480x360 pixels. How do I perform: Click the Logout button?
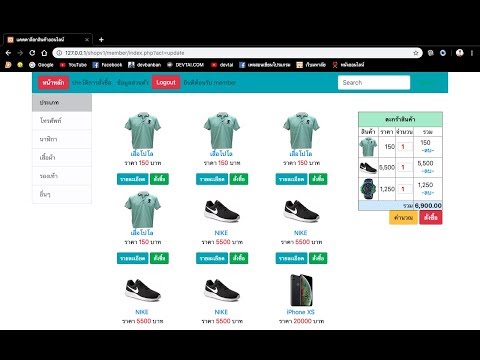(x=166, y=82)
